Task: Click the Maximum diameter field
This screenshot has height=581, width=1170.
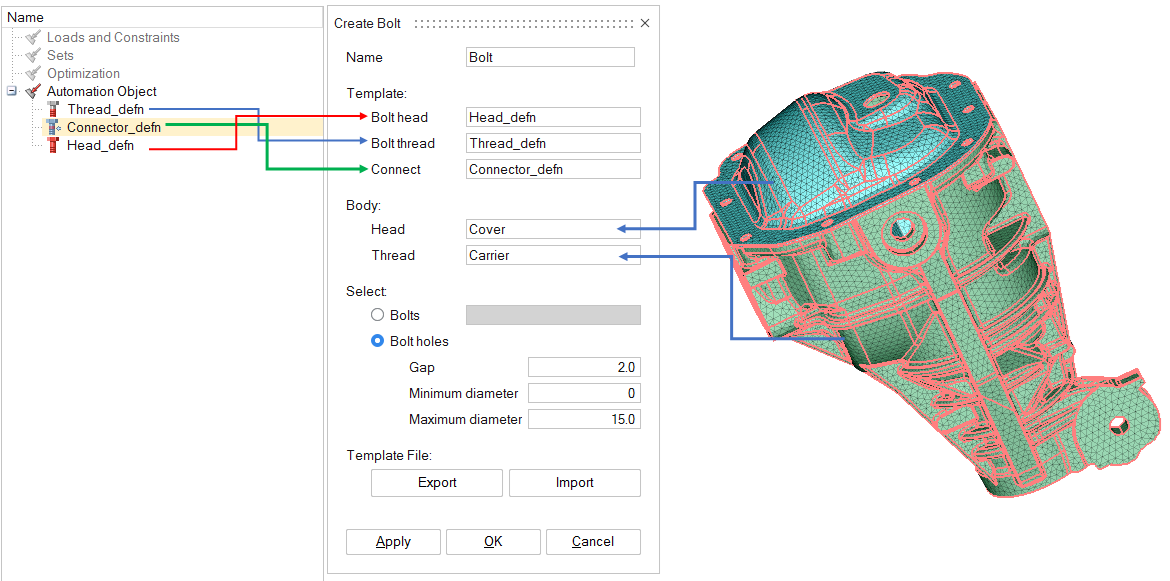Action: [584, 419]
